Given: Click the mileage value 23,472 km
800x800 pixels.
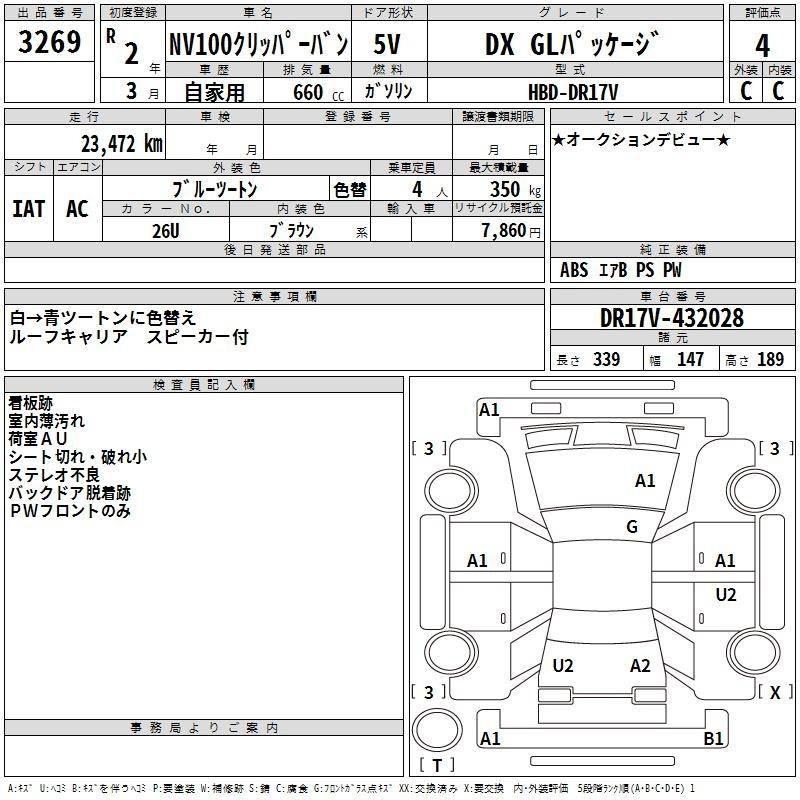Looking at the screenshot, I should tap(121, 143).
